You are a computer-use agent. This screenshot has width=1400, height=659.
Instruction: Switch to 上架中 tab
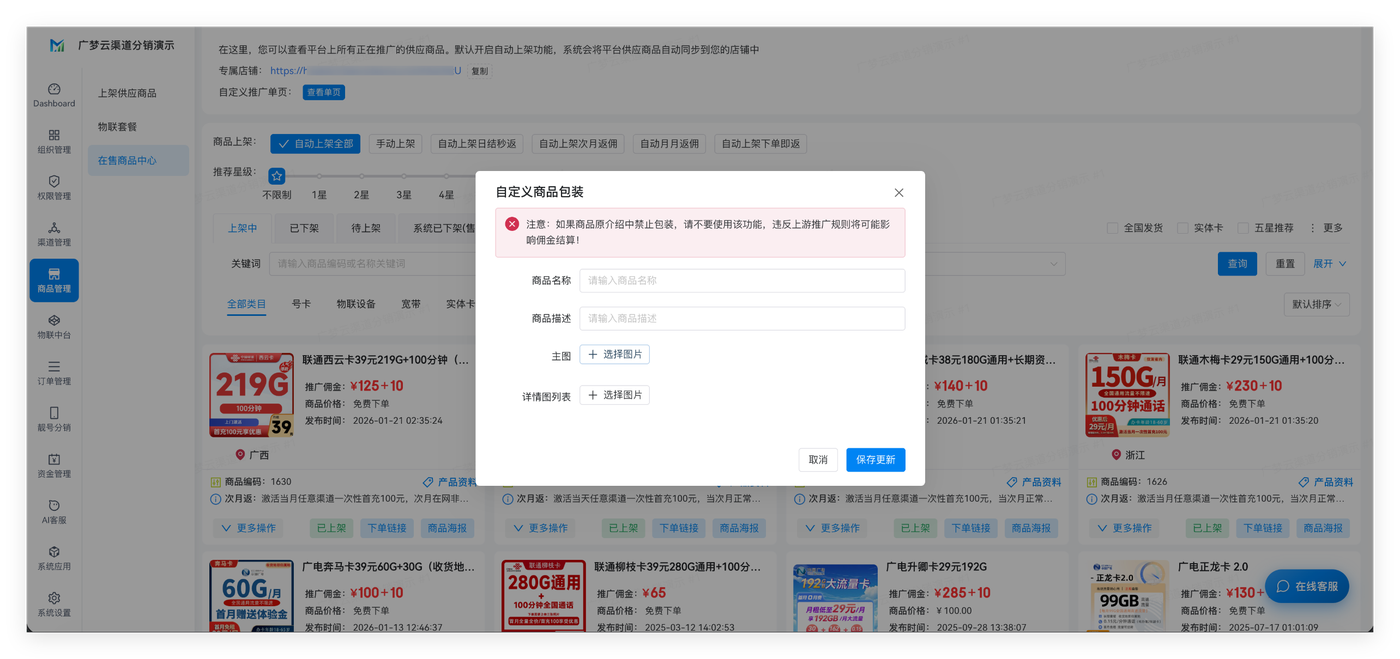[242, 228]
